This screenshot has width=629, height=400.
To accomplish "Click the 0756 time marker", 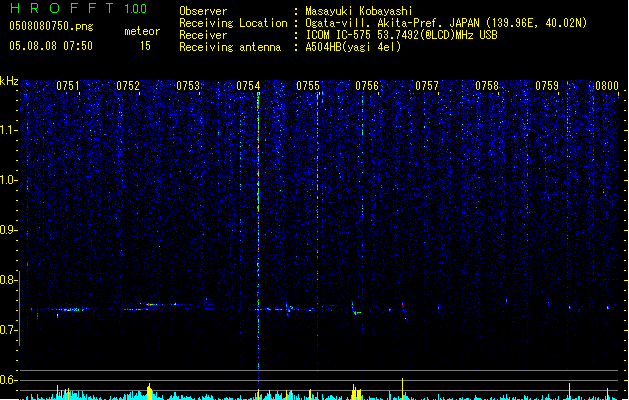I will [x=367, y=86].
